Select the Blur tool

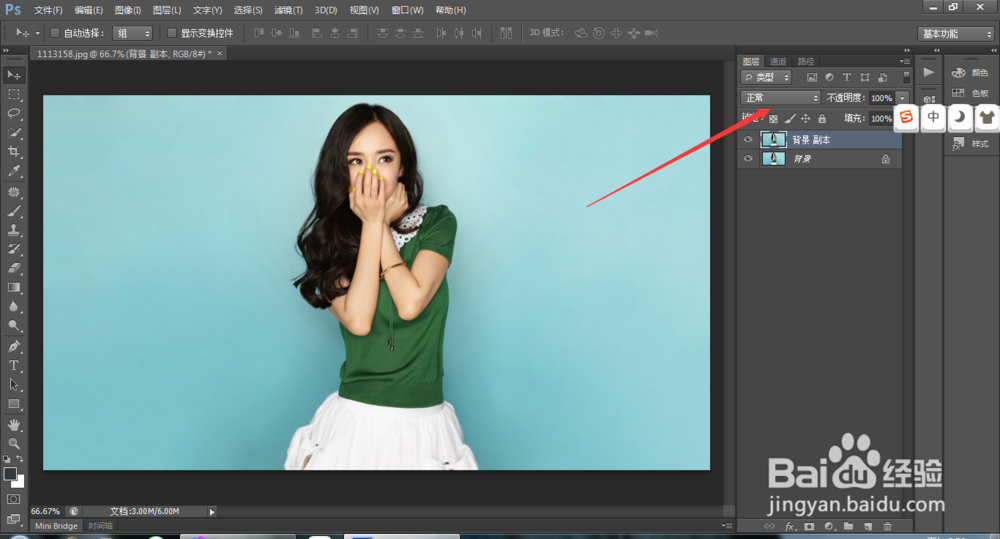[13, 307]
